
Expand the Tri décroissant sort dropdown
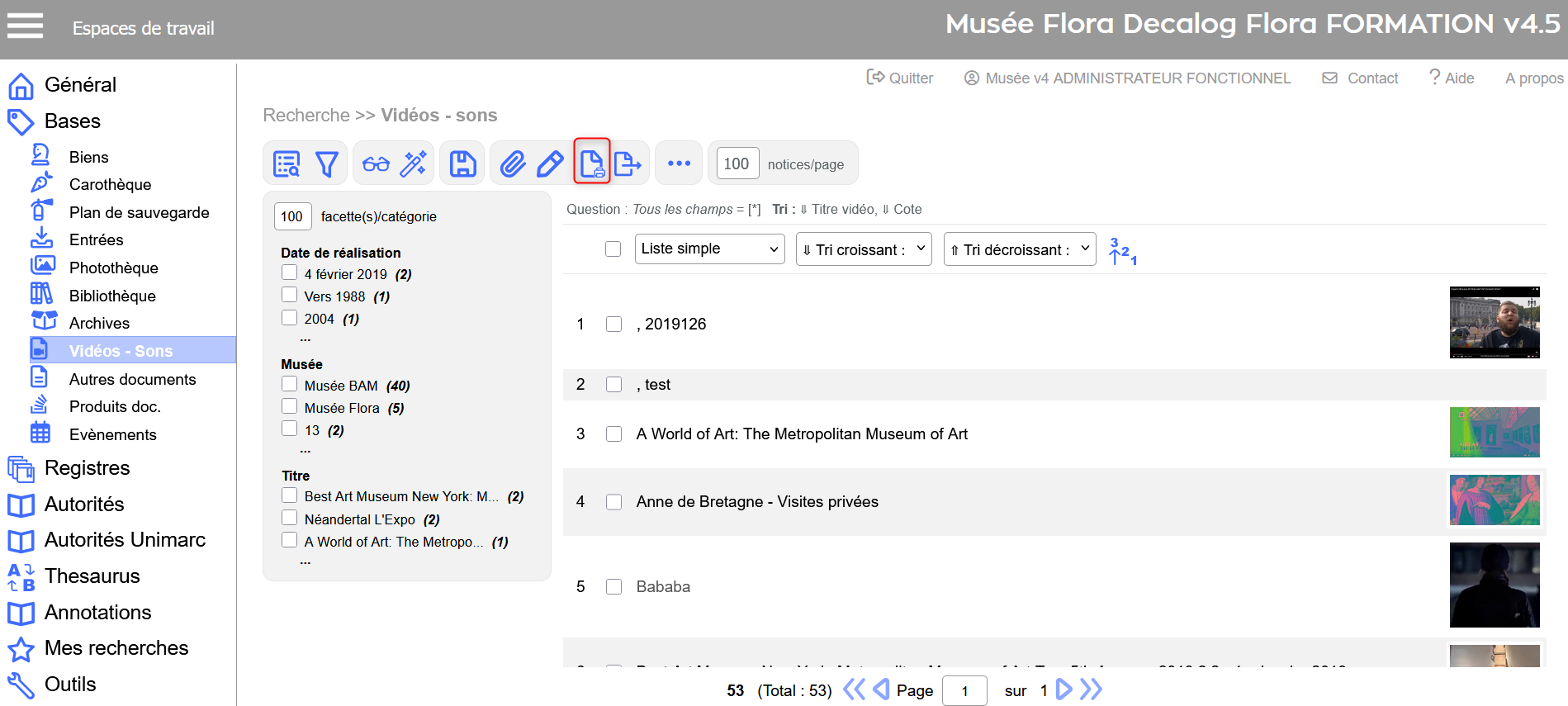[x=1019, y=249]
